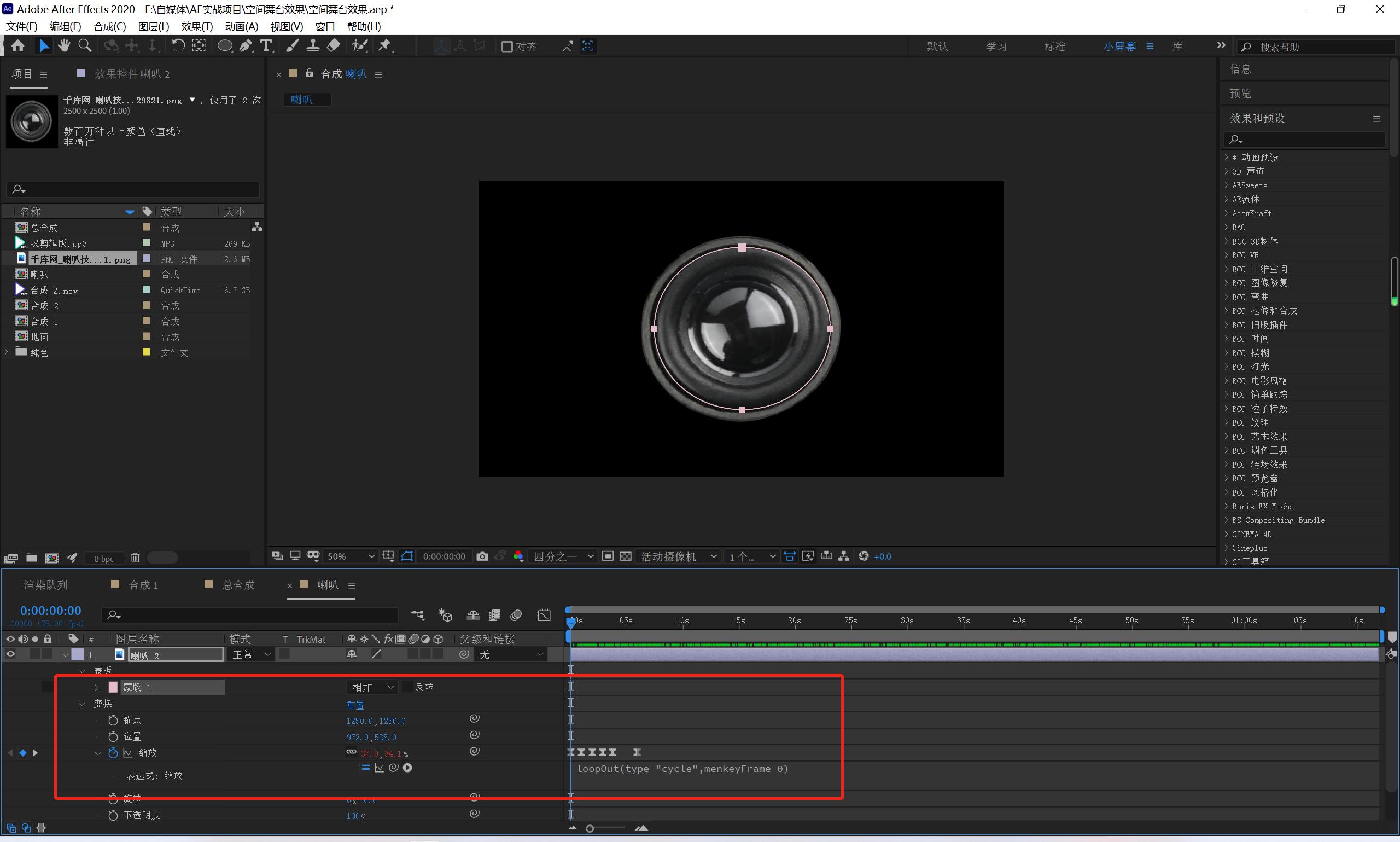Select the Puppet Pin tool
The image size is (1400, 842).
[x=385, y=46]
